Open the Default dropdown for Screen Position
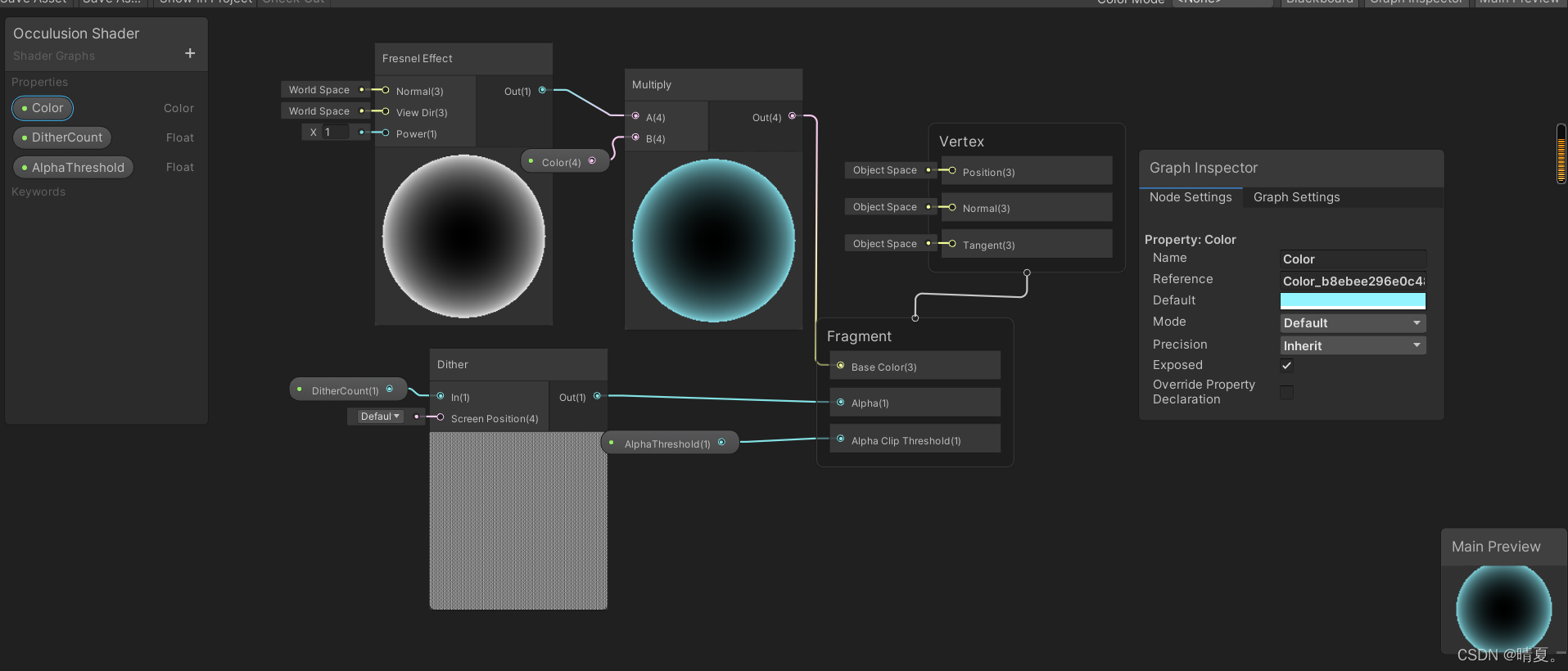This screenshot has width=1568, height=671. pyautogui.click(x=381, y=417)
